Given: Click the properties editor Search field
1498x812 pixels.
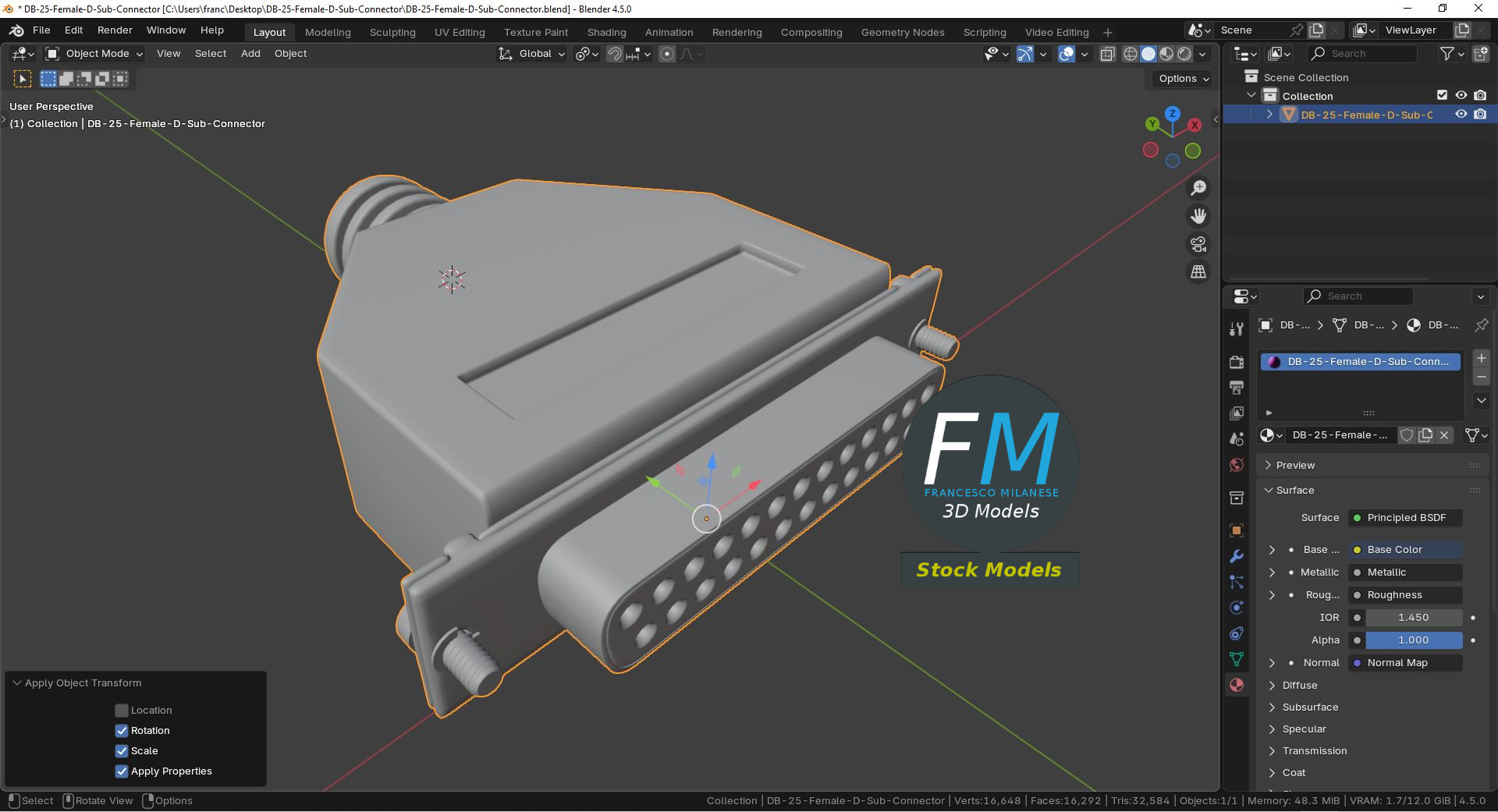Looking at the screenshot, I should pos(1358,296).
